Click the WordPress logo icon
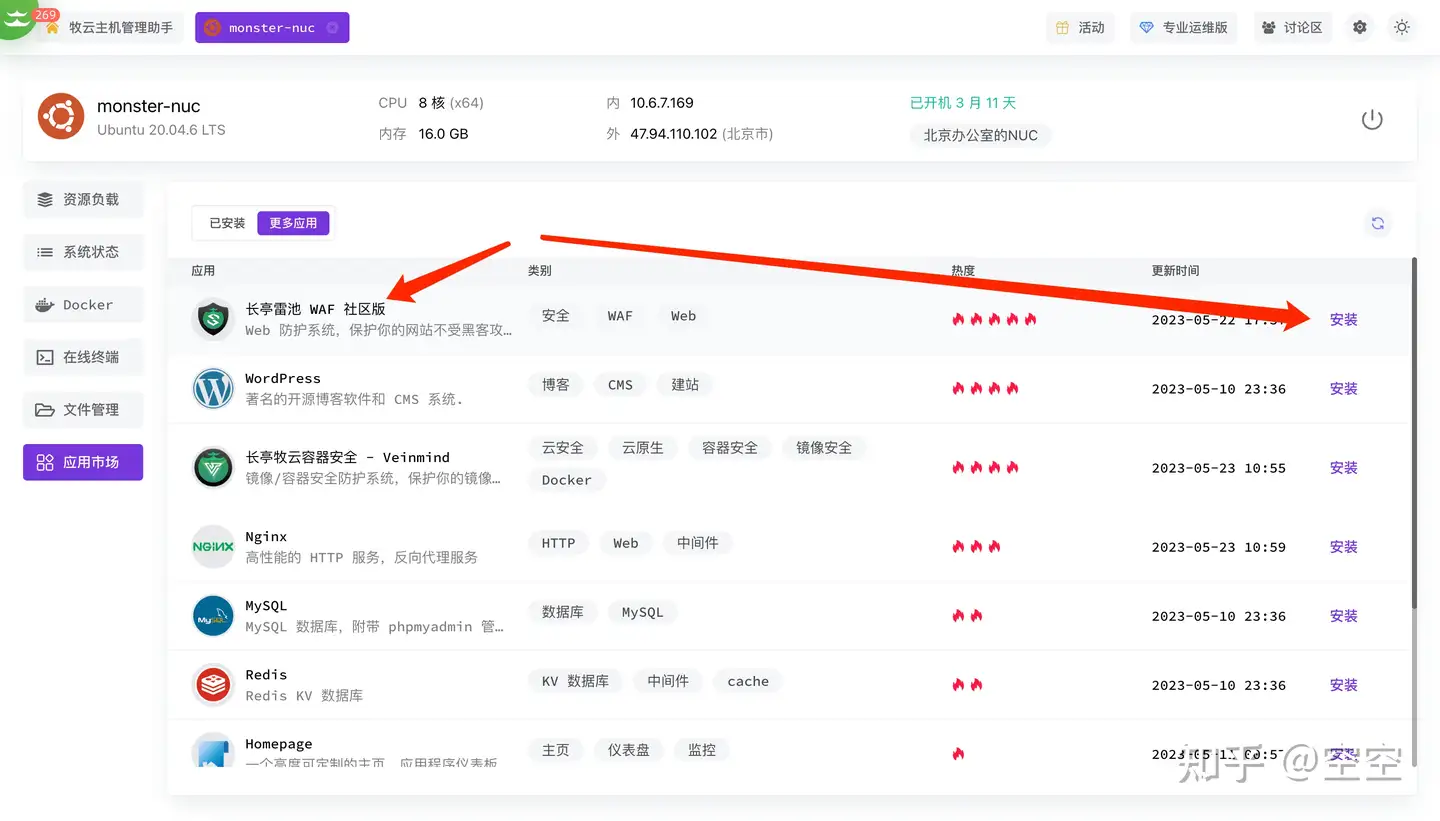 tap(213, 389)
